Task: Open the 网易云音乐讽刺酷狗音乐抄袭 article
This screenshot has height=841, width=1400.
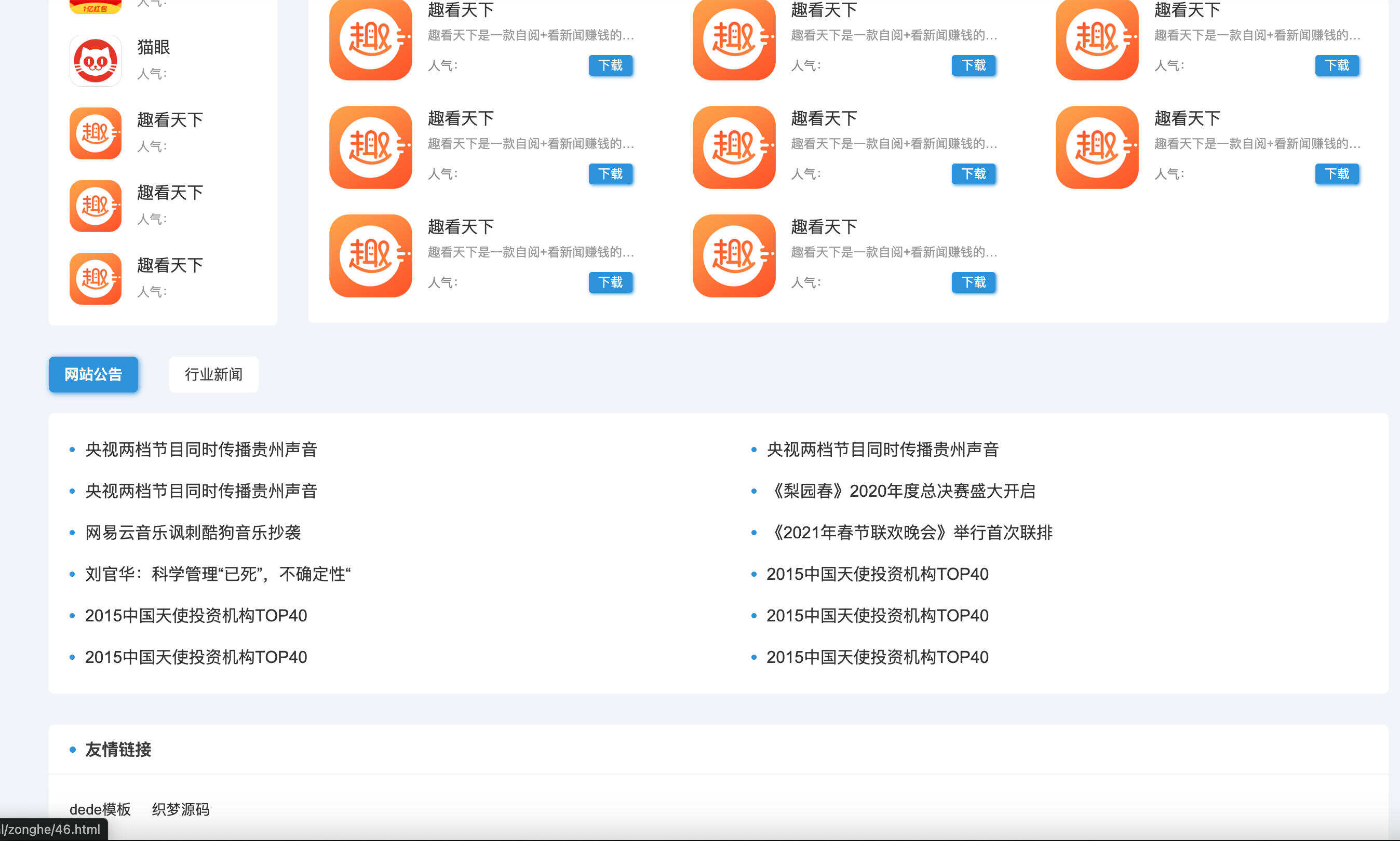Action: 193,533
